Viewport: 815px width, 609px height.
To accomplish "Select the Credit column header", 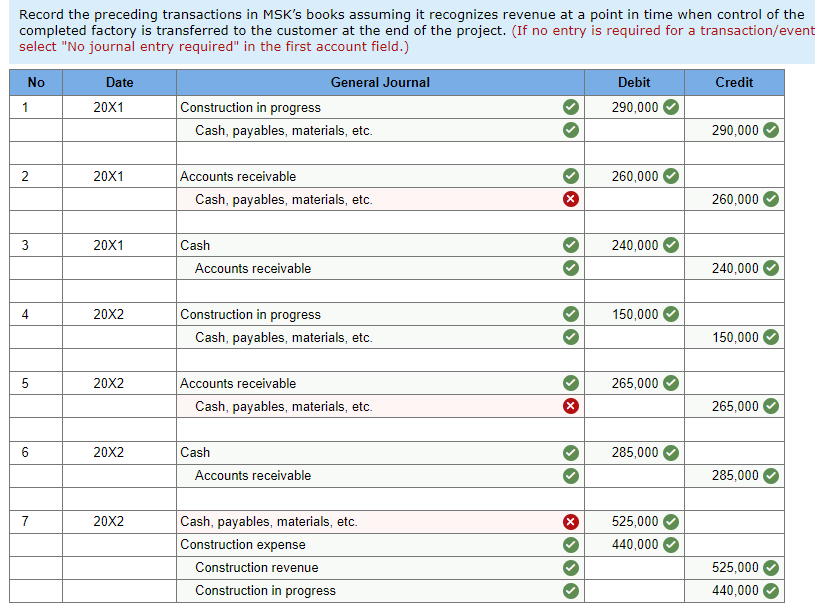I will click(734, 82).
